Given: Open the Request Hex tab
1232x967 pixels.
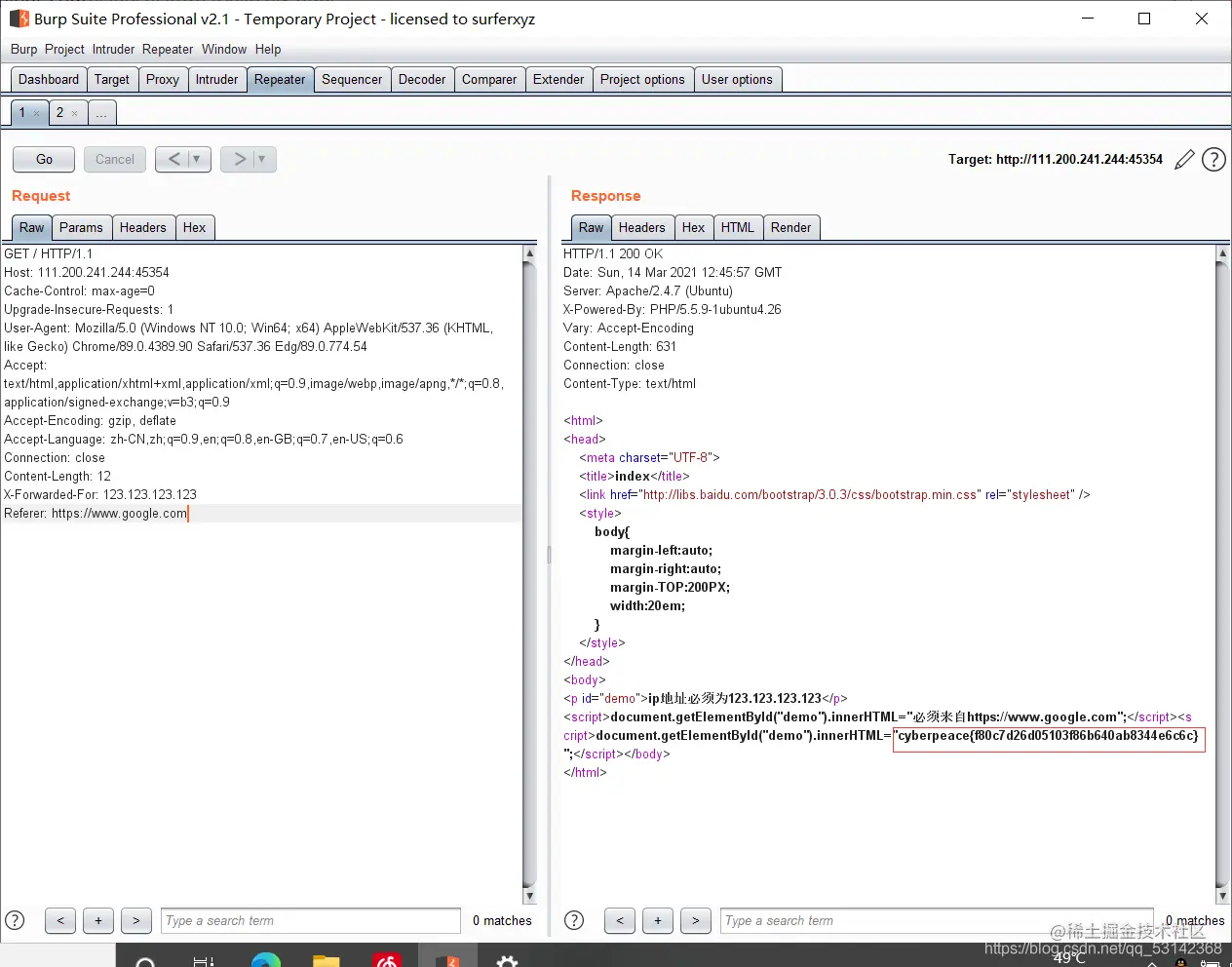Looking at the screenshot, I should click(x=195, y=228).
